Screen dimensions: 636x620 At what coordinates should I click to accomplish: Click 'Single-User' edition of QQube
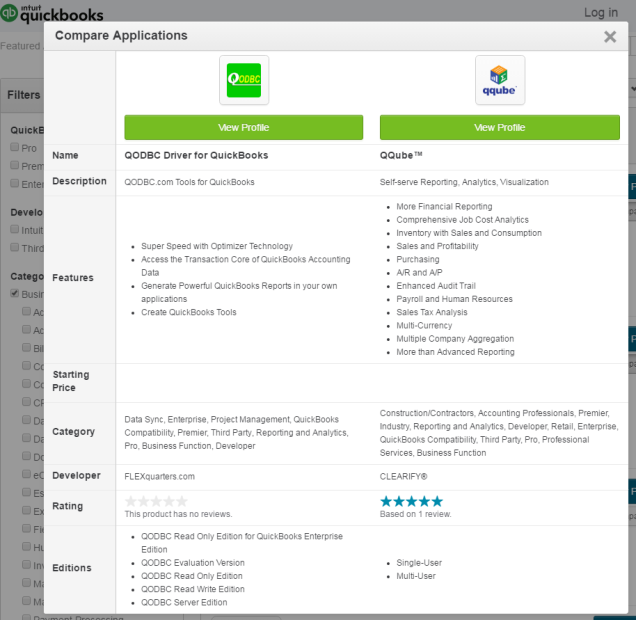419,563
